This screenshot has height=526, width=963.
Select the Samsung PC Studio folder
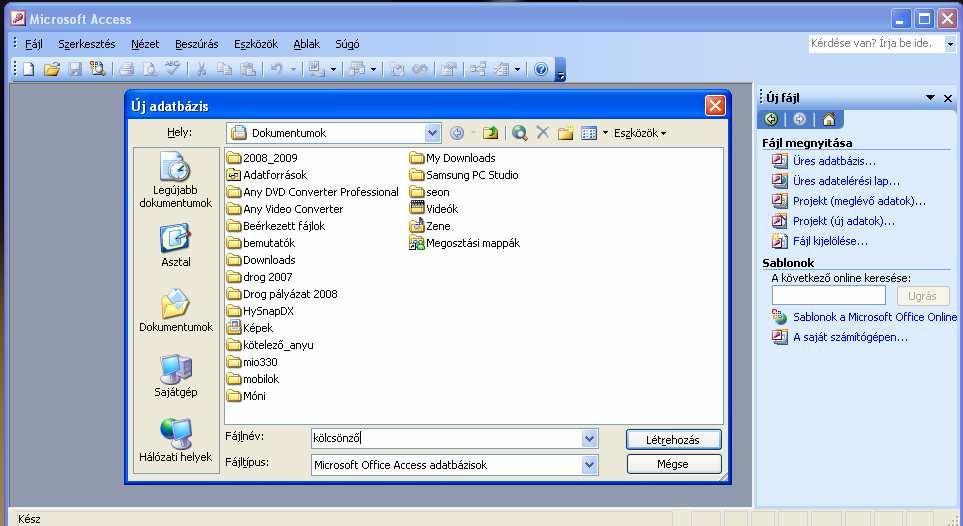464,175
